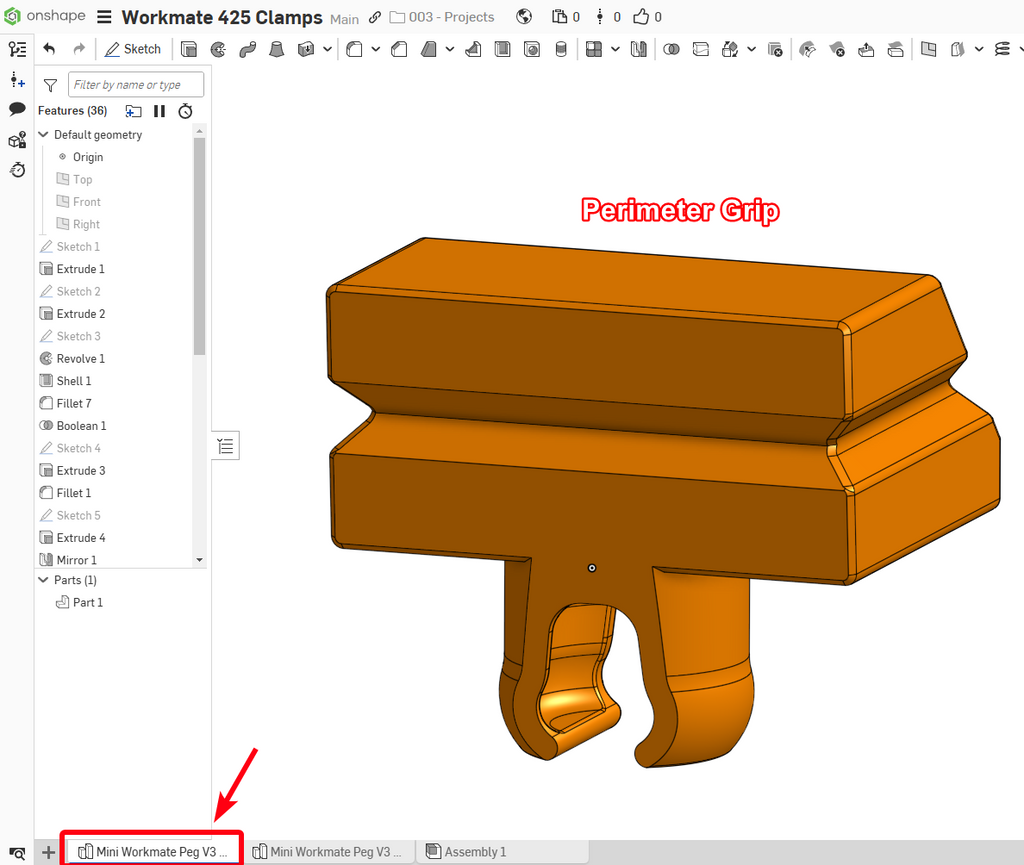The width and height of the screenshot is (1024, 865).
Task: Focus the Filter by name or type field
Action: tap(136, 85)
